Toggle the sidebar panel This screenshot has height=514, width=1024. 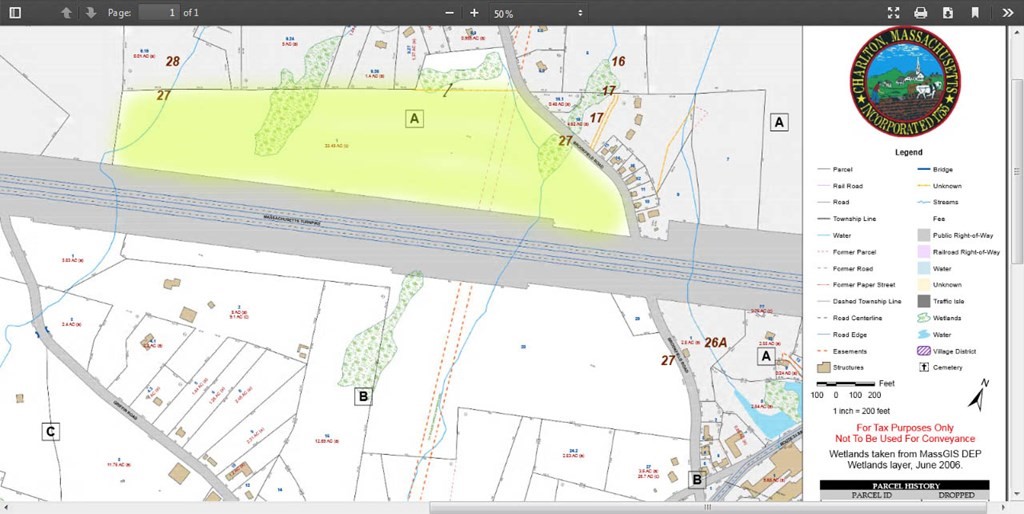15,13
